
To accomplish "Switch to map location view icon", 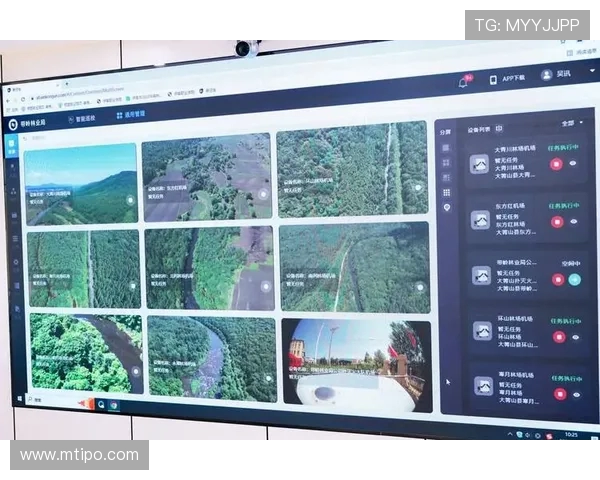I will point(446,207).
